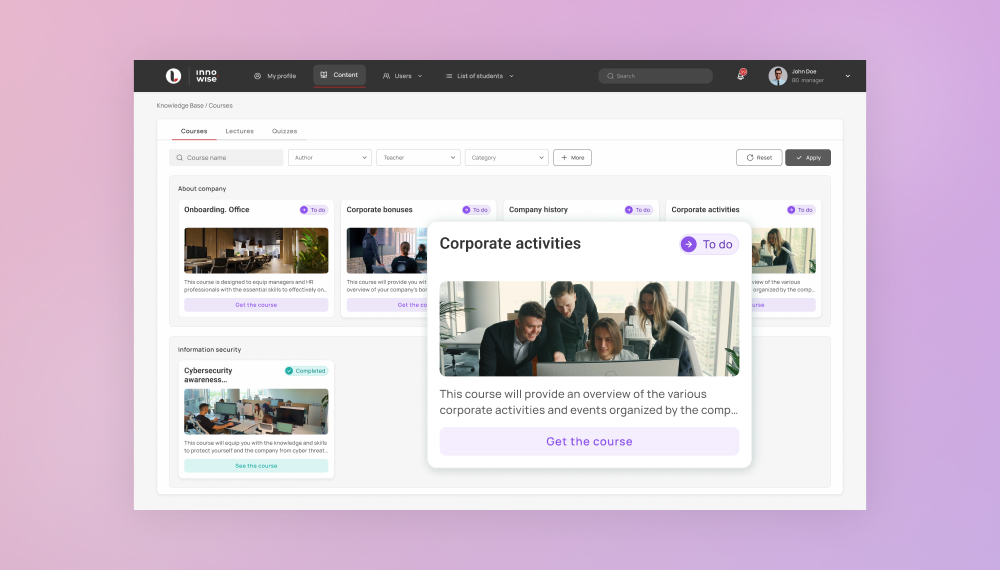Open the Cybersecurity awareness course thumbnail
Viewport: 1000px width, 570px height.
click(256, 412)
